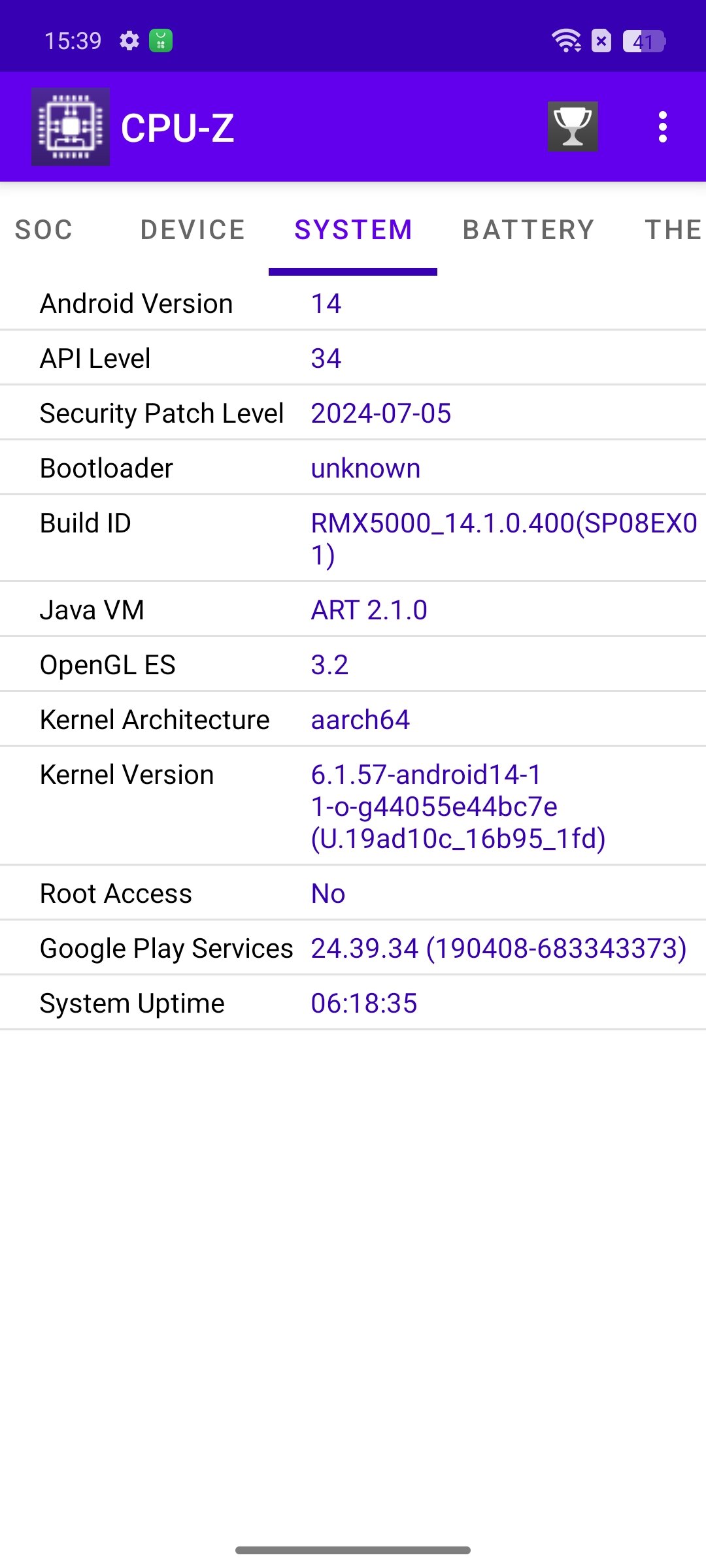The width and height of the screenshot is (706, 1568).
Task: Select the Security Patch Level value
Action: point(381,414)
